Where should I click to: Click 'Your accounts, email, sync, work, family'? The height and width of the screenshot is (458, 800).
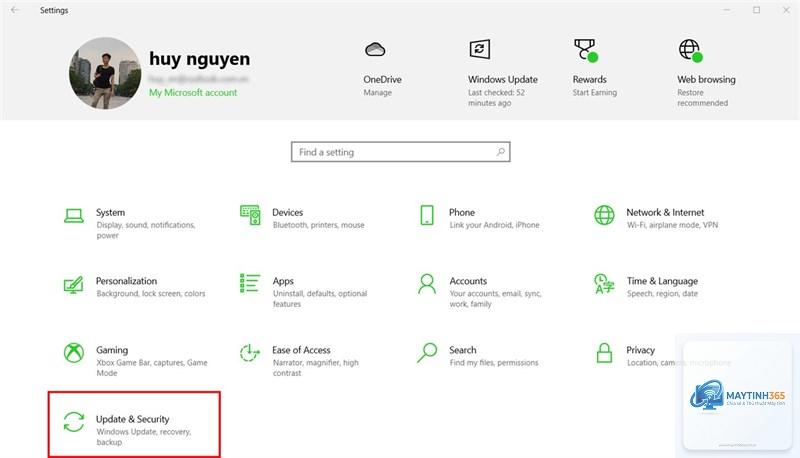pyautogui.click(x=495, y=298)
